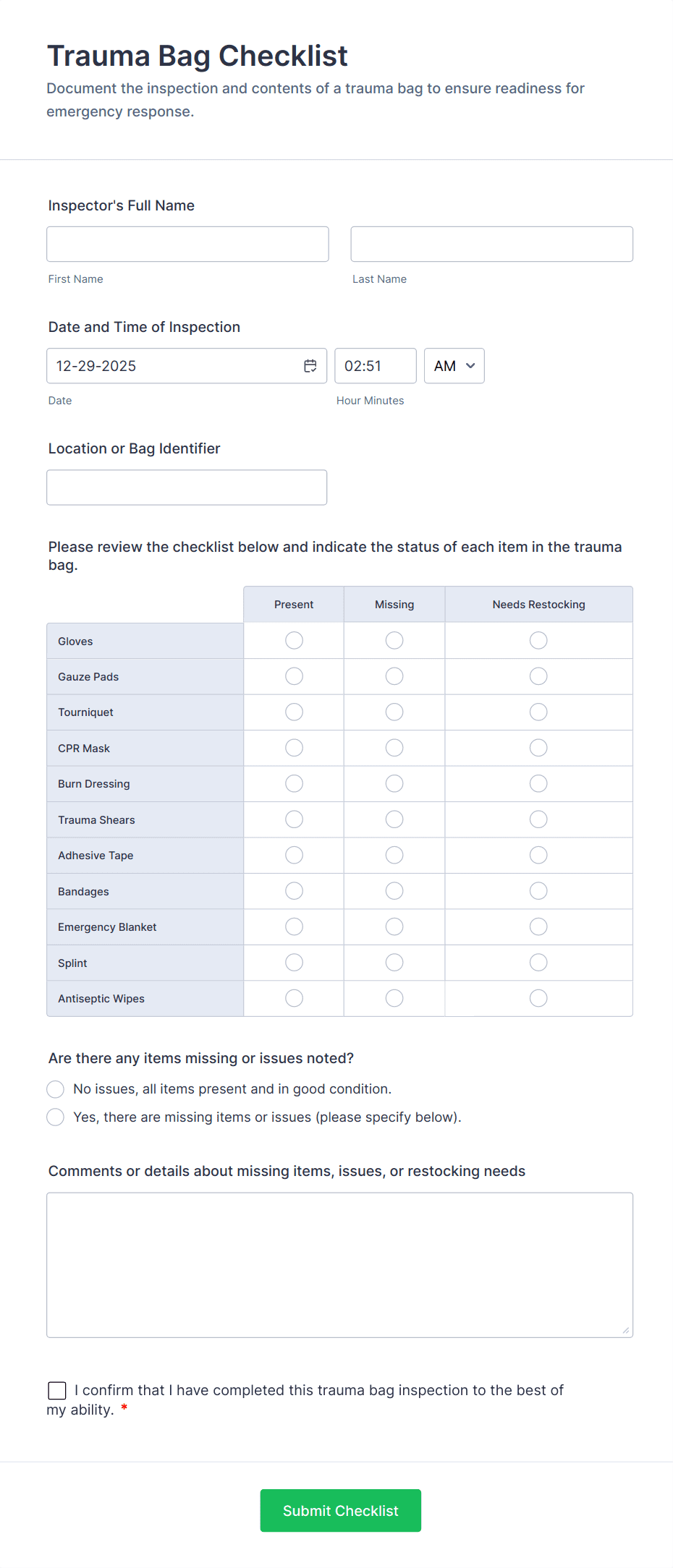Viewport: 673px width, 1568px height.
Task: Mark CPR Mask as Present
Action: pyautogui.click(x=294, y=748)
